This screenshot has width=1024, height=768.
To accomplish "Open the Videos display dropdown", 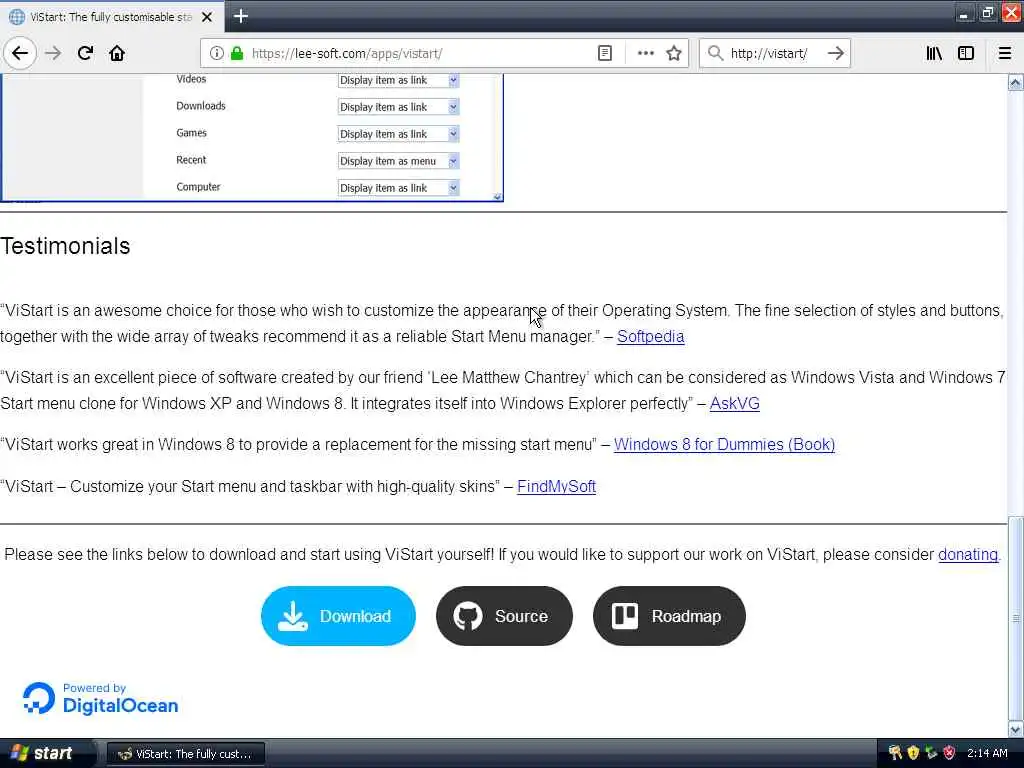I will point(398,80).
